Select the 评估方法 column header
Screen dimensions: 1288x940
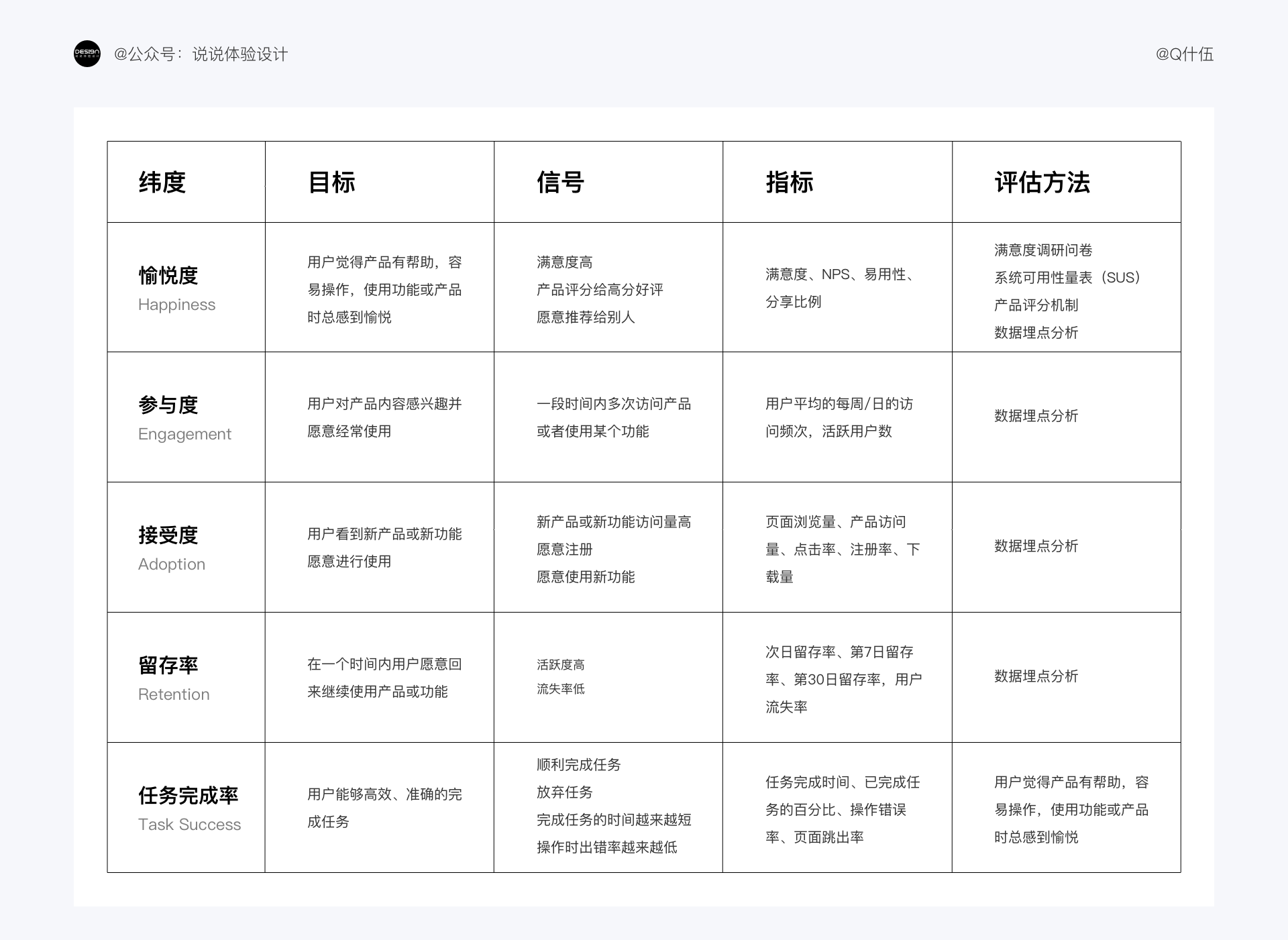pos(1042,182)
